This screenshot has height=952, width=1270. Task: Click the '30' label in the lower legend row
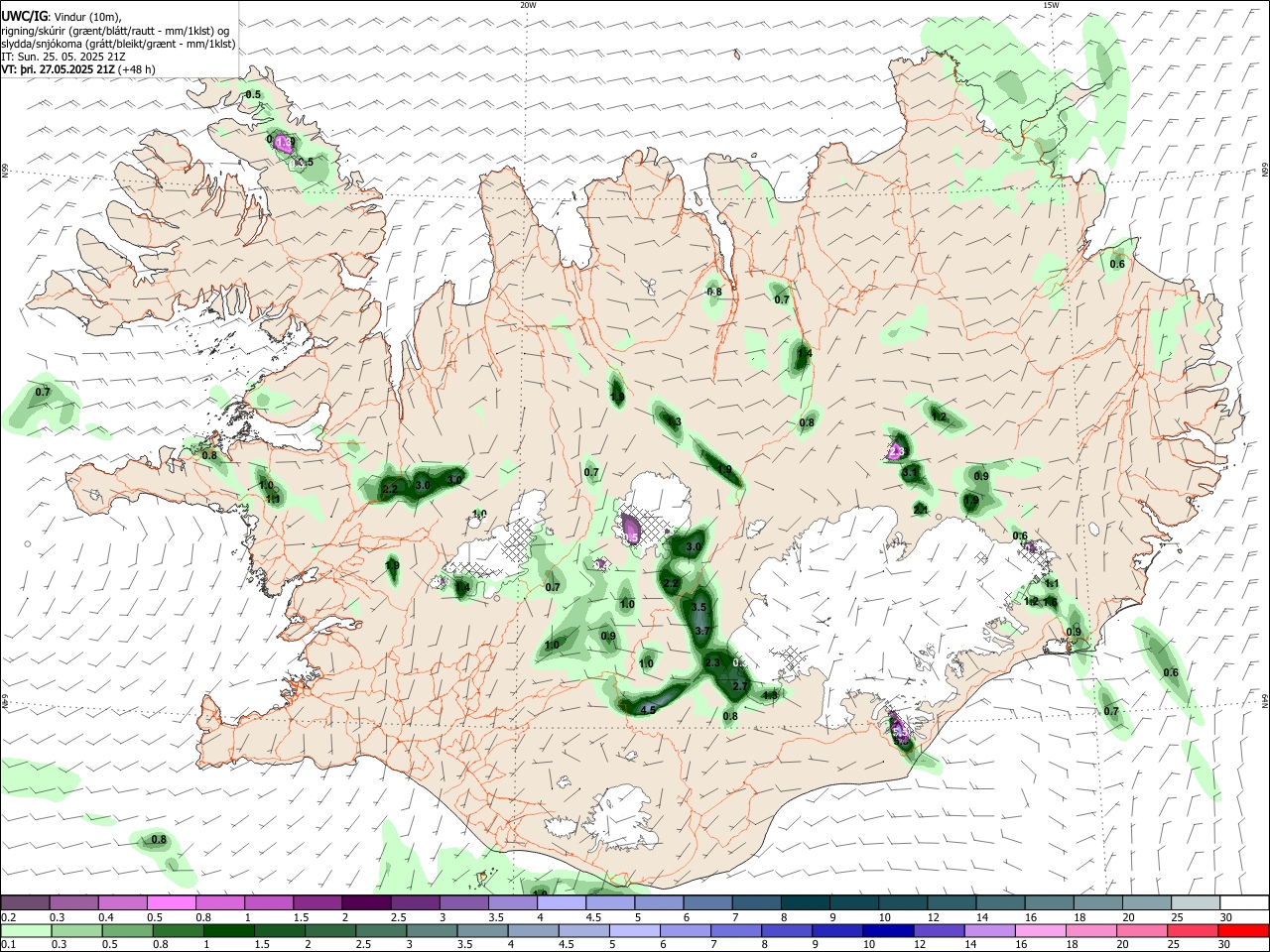tap(1223, 945)
